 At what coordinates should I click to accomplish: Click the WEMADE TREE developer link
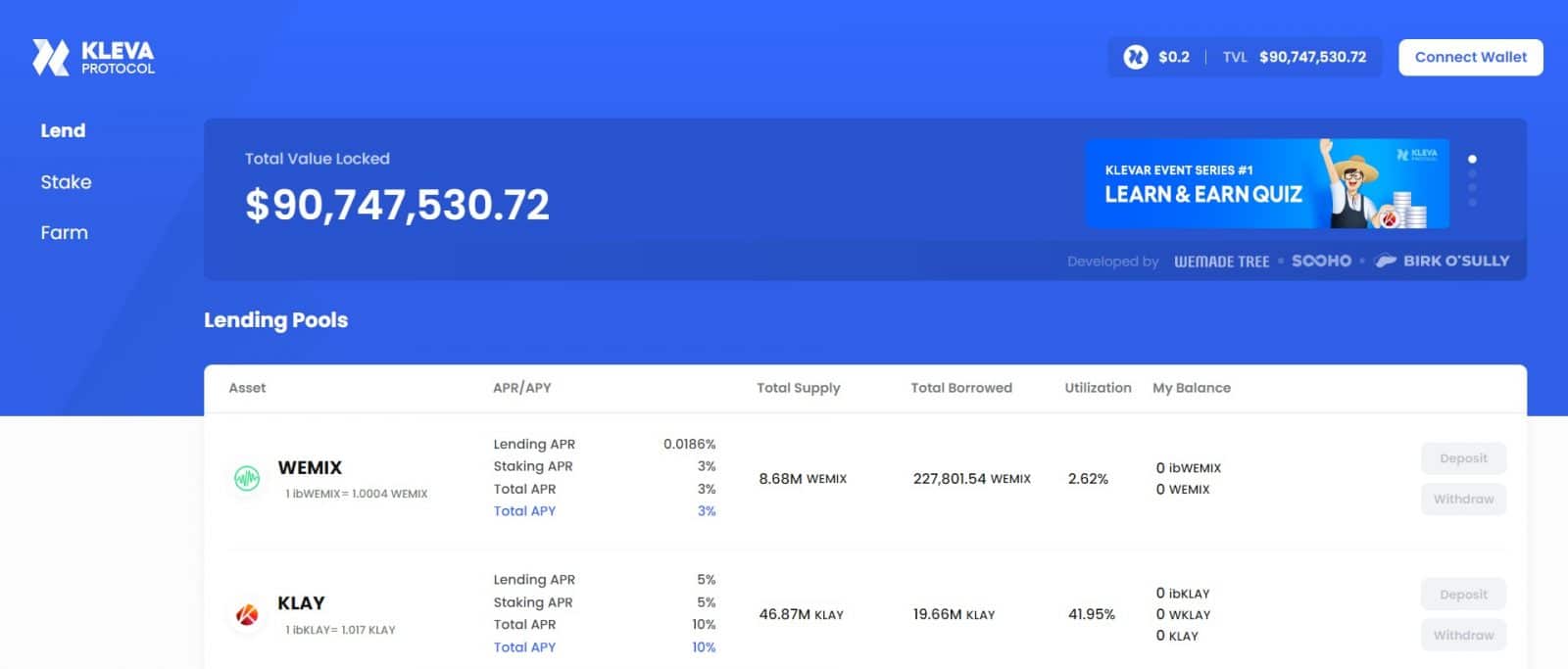tap(1221, 262)
